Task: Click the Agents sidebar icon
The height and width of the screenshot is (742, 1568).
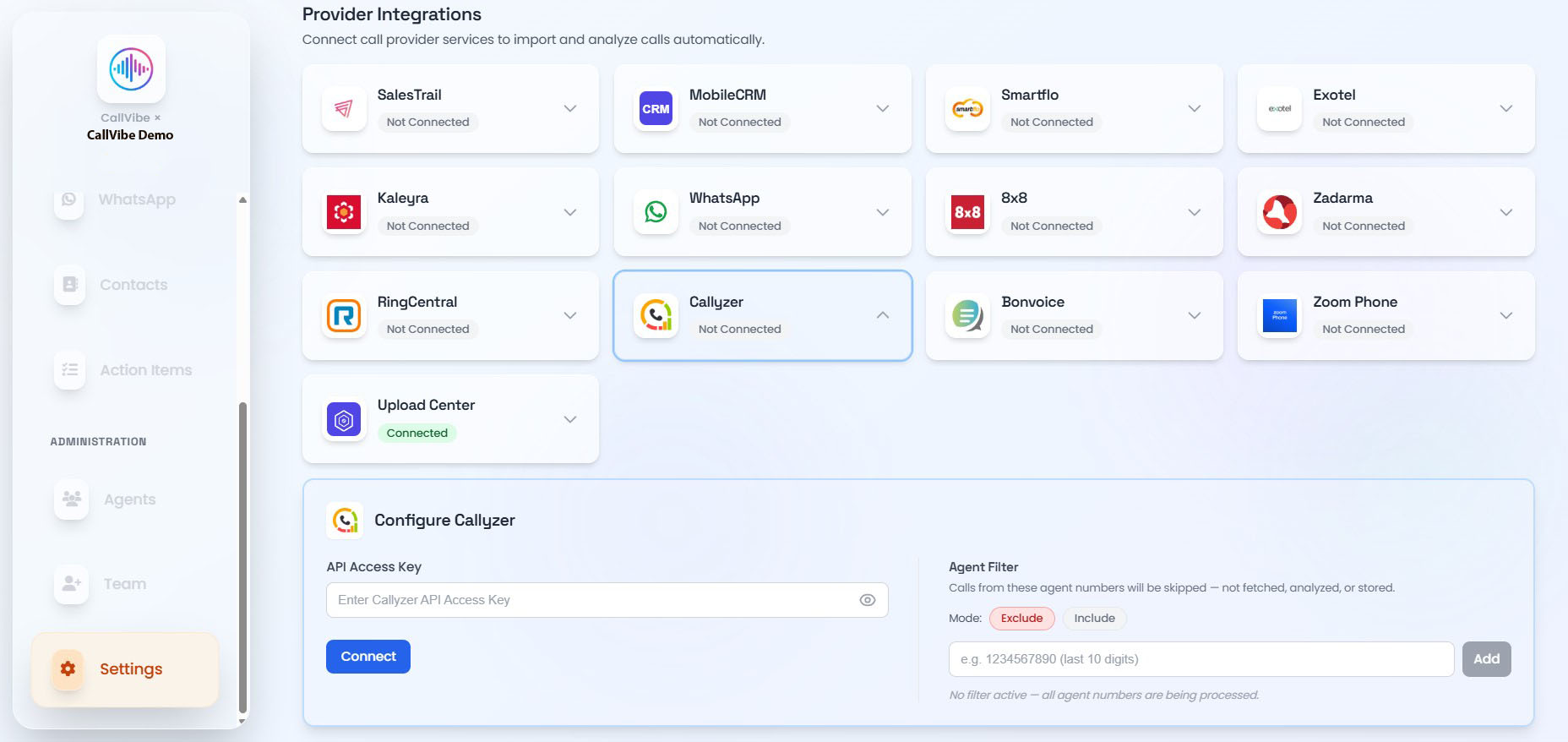Action: coord(71,499)
